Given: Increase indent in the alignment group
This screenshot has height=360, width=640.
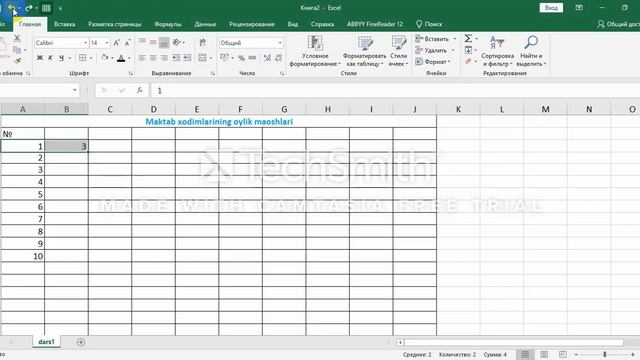Looking at the screenshot, I should pos(187,58).
